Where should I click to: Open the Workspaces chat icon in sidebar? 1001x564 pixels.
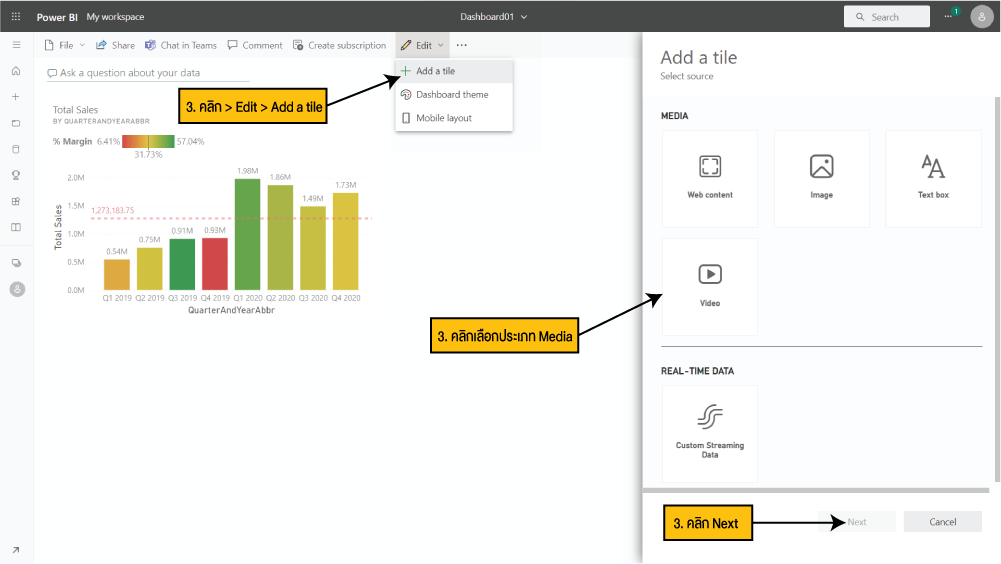tap(16, 263)
